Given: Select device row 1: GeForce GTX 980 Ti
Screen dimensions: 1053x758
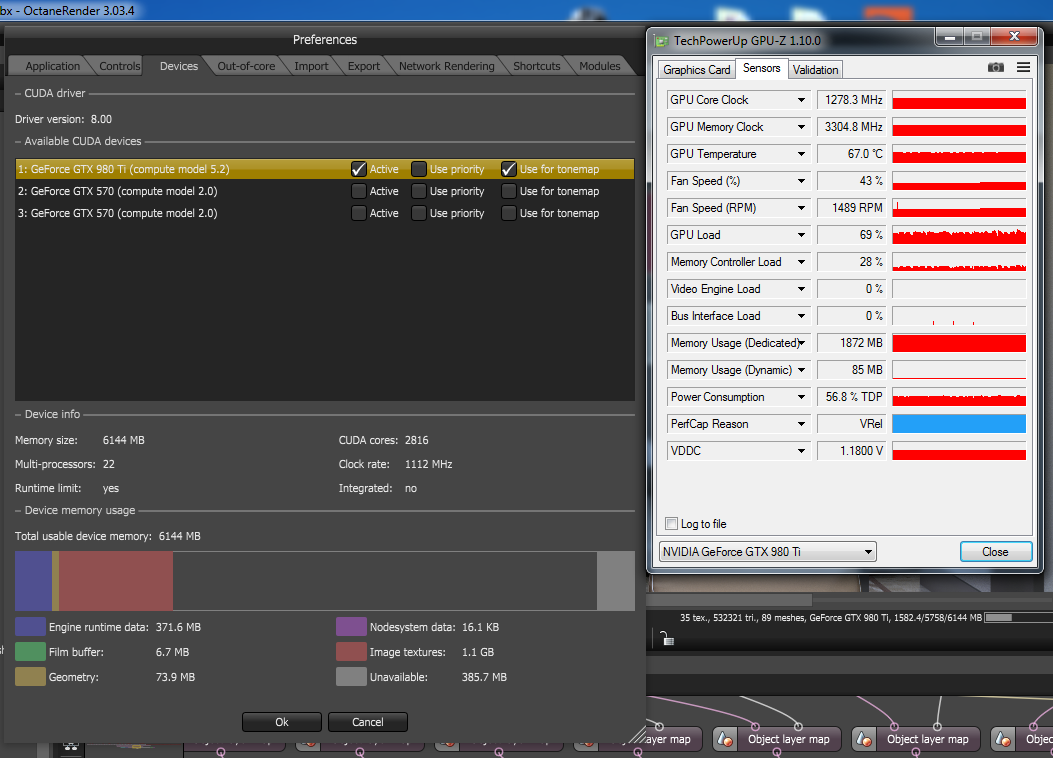Looking at the screenshot, I should 324,169.
